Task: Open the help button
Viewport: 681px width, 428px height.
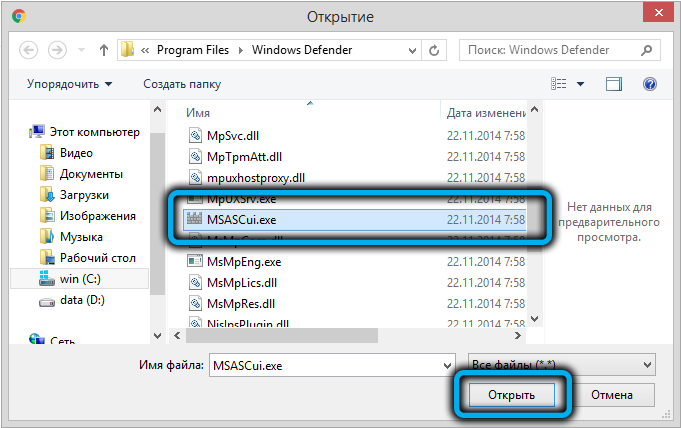Action: click(650, 84)
